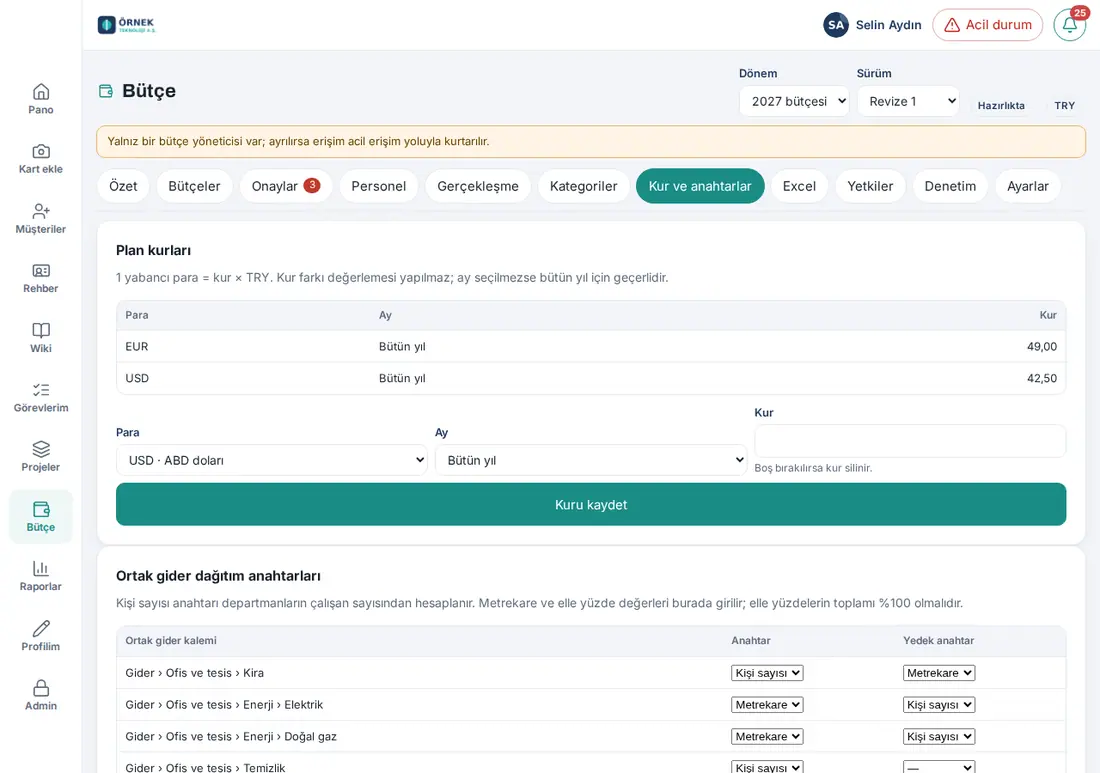Open the Yedek anahtar dropdown for Elektrik row
Screen dimensions: 1100x773
tap(939, 705)
